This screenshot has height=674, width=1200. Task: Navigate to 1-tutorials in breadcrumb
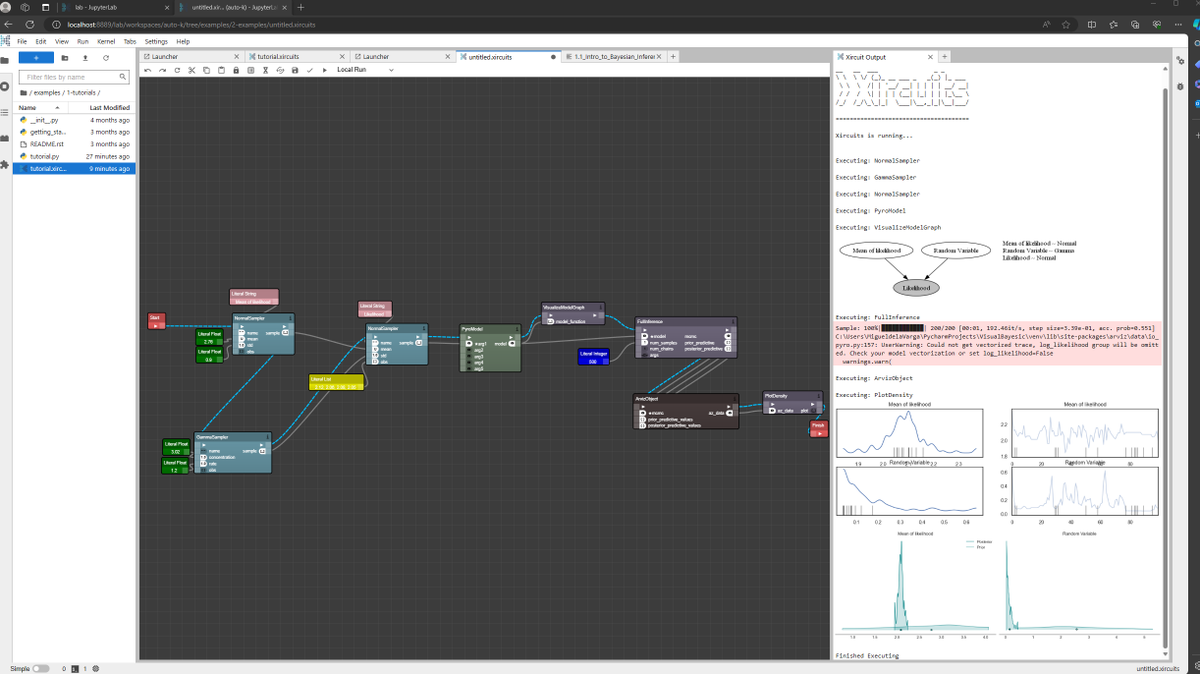click(x=82, y=92)
